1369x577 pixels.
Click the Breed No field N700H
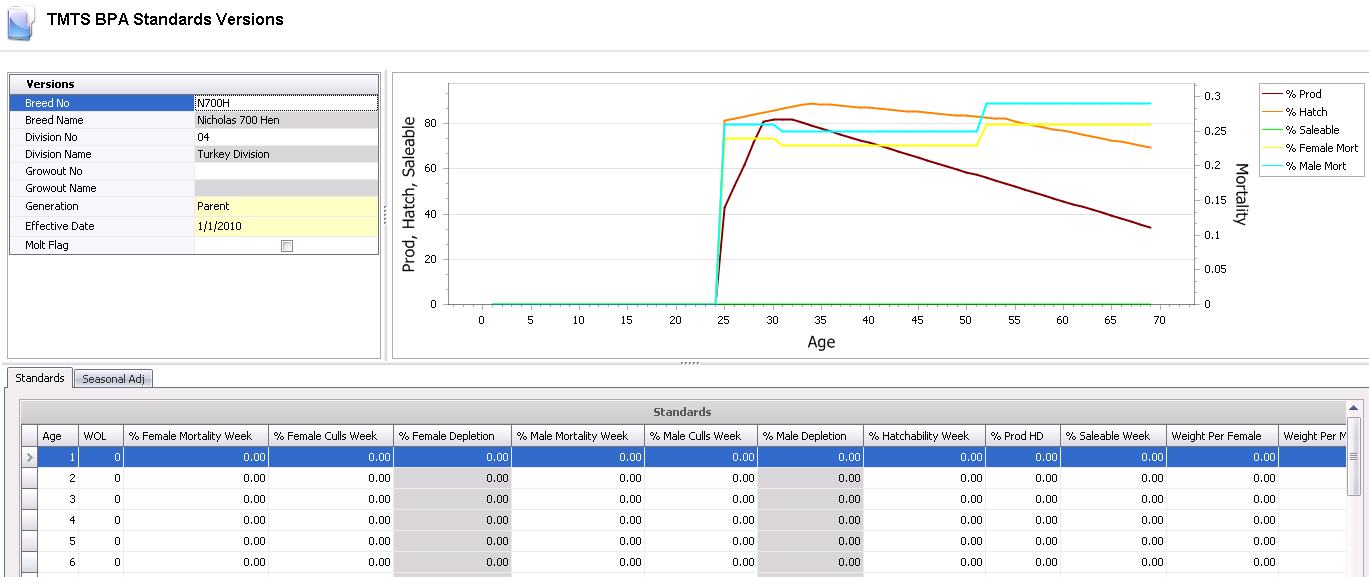286,103
